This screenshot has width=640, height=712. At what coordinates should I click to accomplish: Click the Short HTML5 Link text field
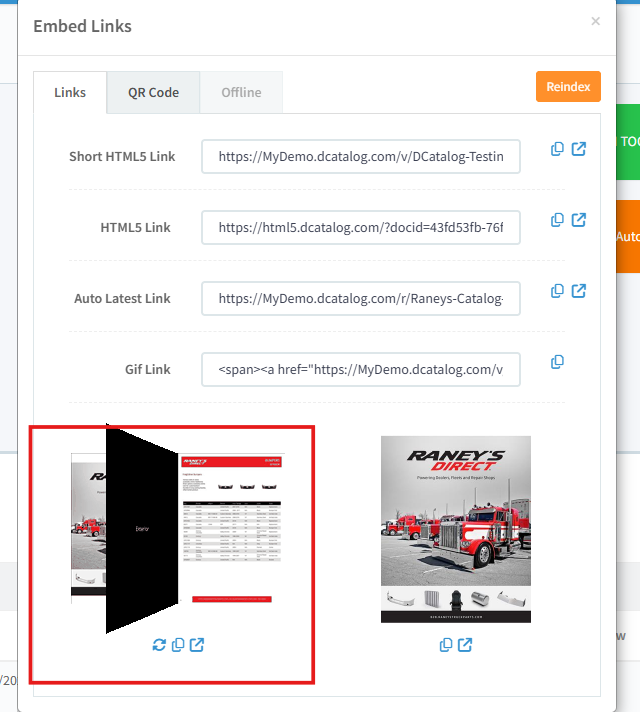(360, 157)
